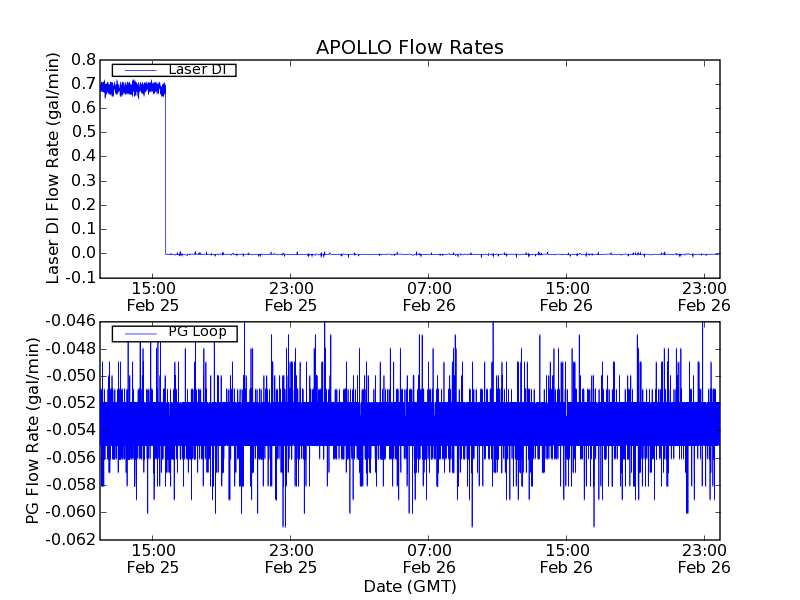
Task: Click "07:00 Feb 26" under the PG Loop plot
Action: (x=429, y=559)
